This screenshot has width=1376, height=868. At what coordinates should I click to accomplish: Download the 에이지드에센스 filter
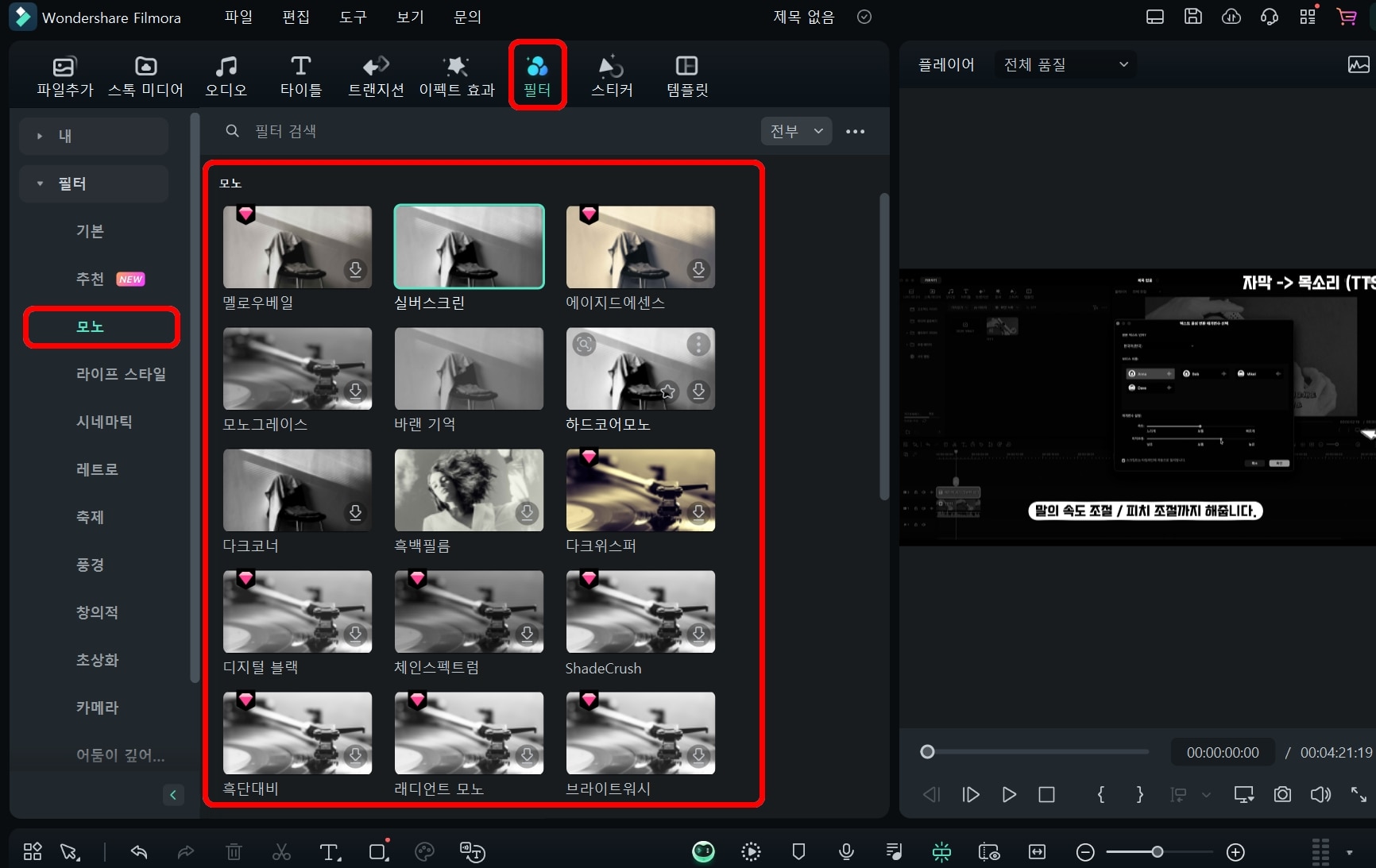[699, 270]
